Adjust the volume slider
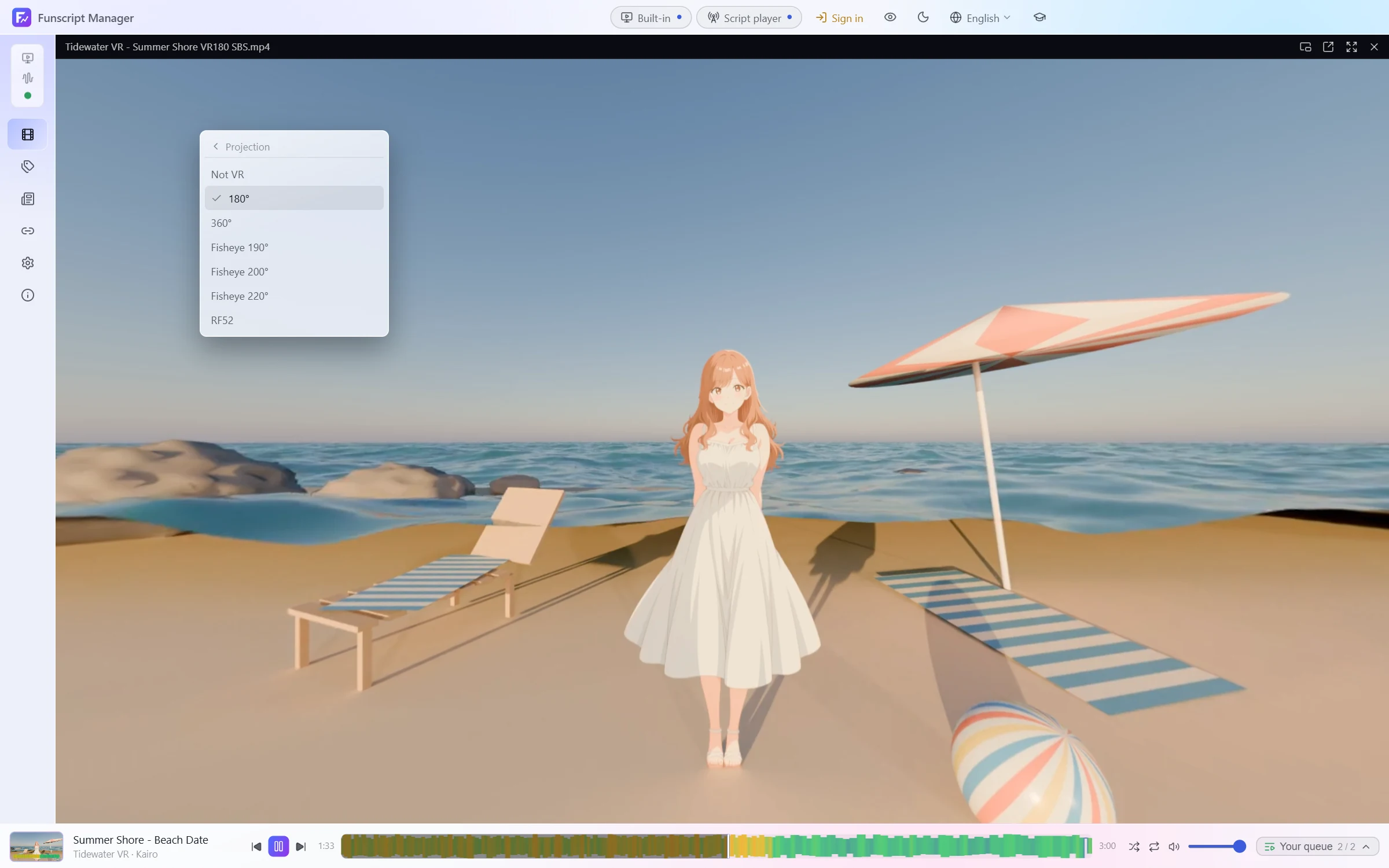The width and height of the screenshot is (1389, 868). 1217,846
